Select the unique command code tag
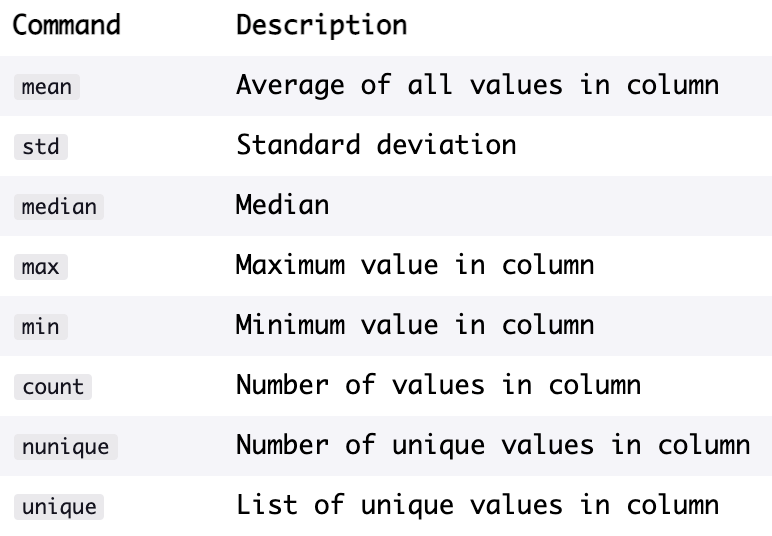The image size is (772, 536). click(59, 507)
